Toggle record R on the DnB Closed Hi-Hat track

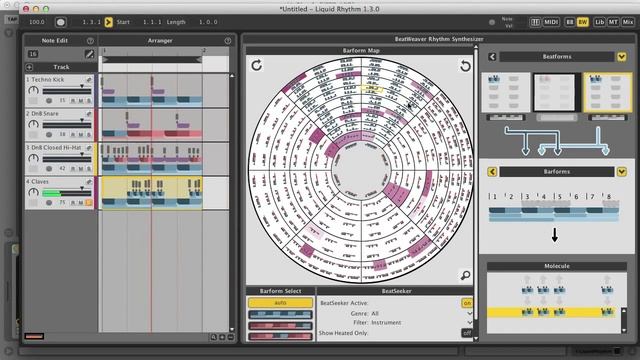pos(73,169)
